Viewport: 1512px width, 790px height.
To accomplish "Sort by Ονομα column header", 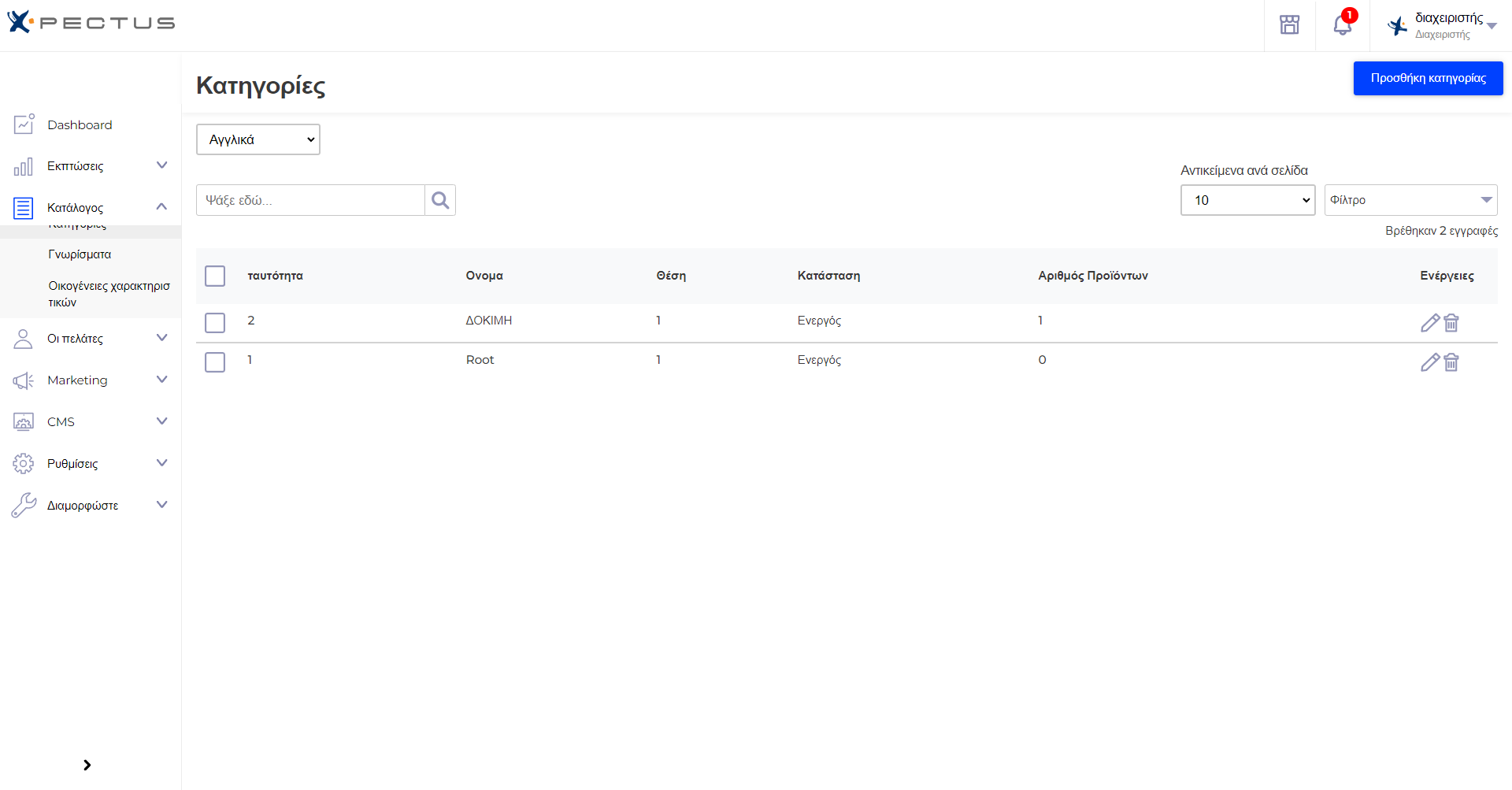I will 484,276.
